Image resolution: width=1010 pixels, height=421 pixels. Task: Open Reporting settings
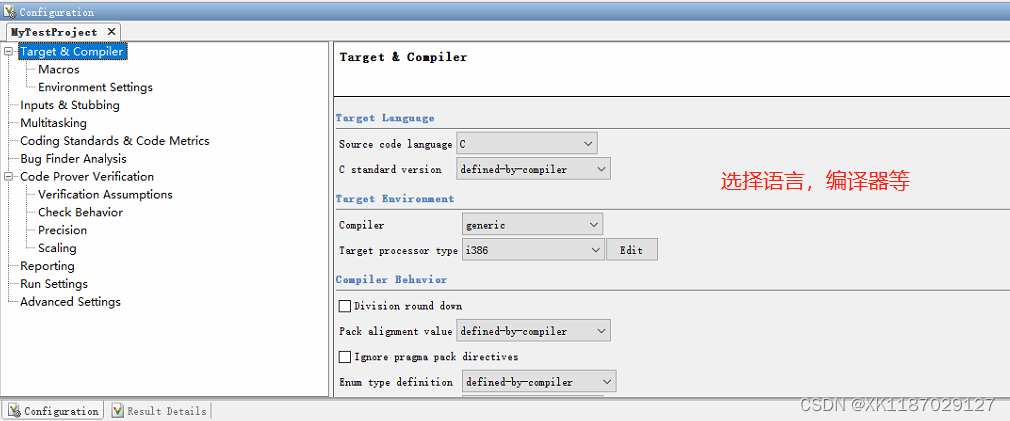coord(47,266)
